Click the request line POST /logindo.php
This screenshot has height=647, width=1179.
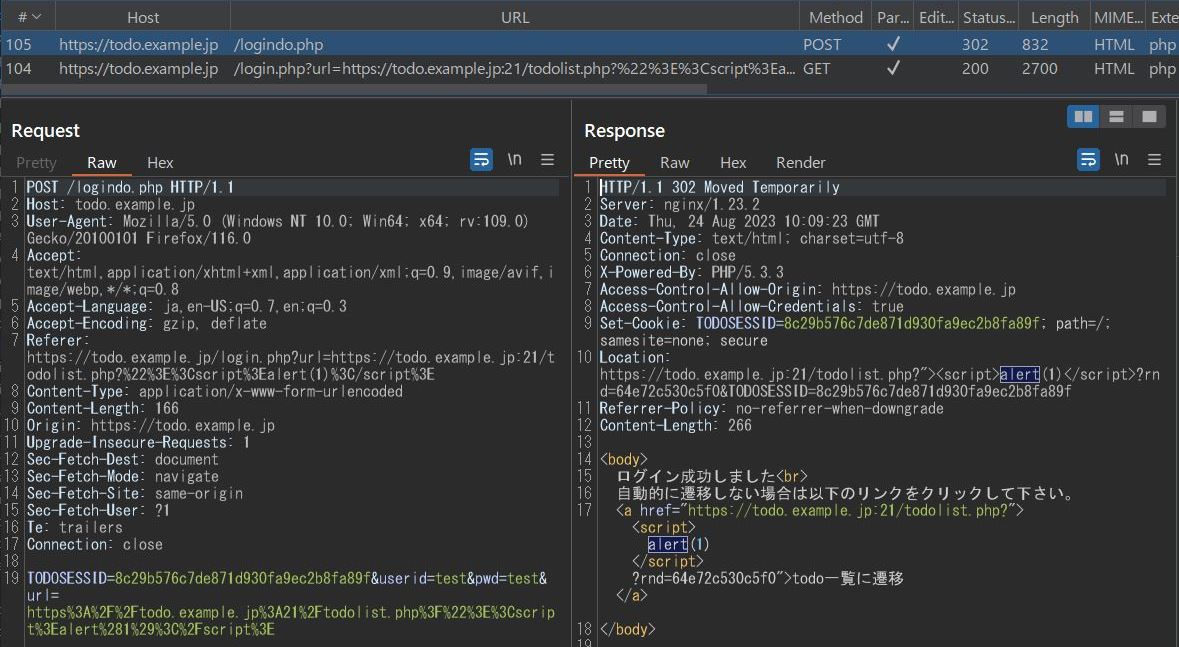[130, 187]
